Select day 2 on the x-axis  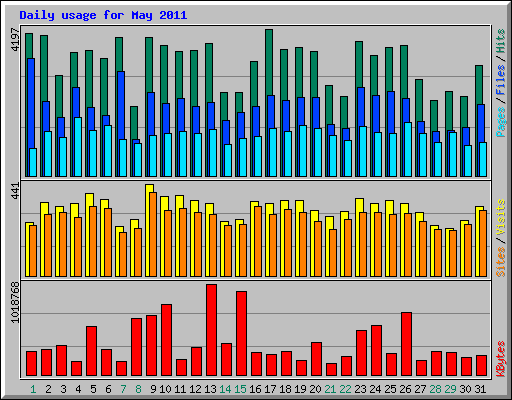48,389
